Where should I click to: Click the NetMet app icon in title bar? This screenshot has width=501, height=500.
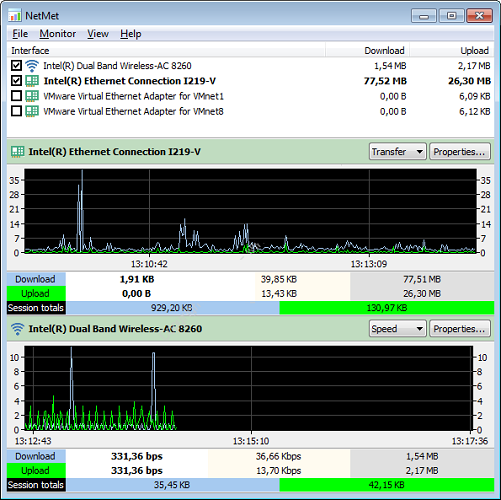(15, 16)
